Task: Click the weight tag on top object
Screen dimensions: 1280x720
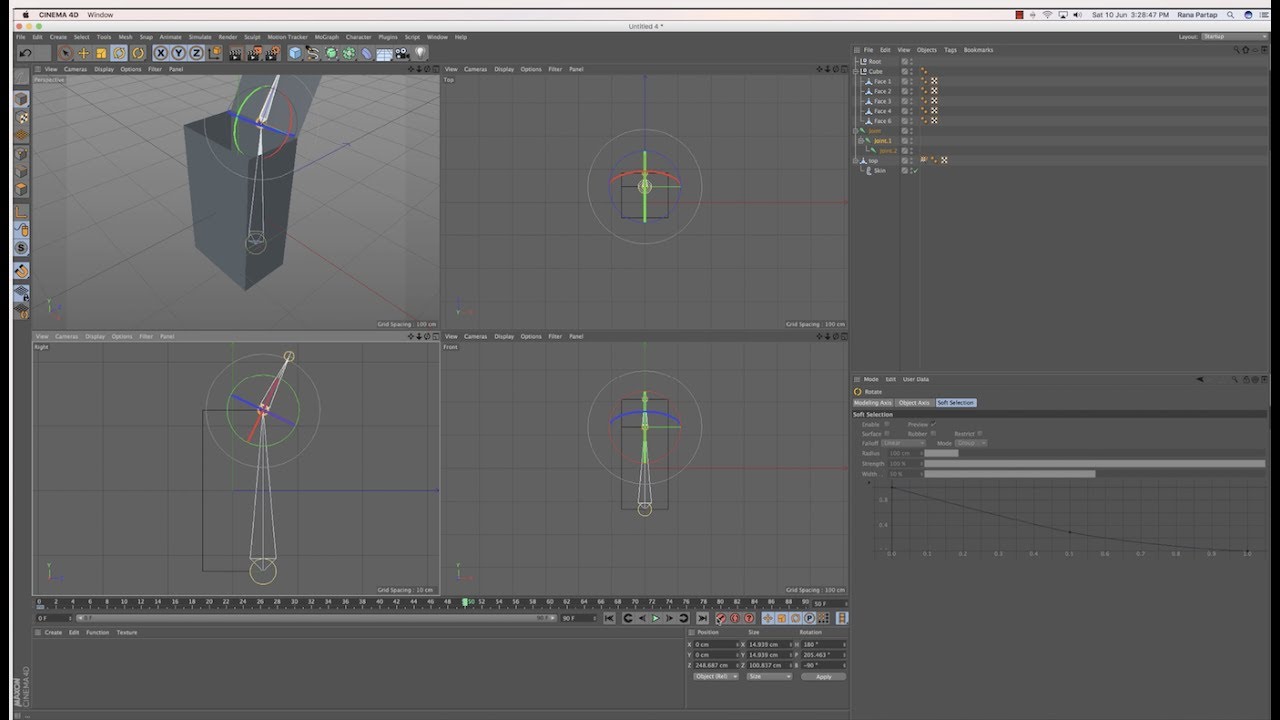Action: [924, 160]
